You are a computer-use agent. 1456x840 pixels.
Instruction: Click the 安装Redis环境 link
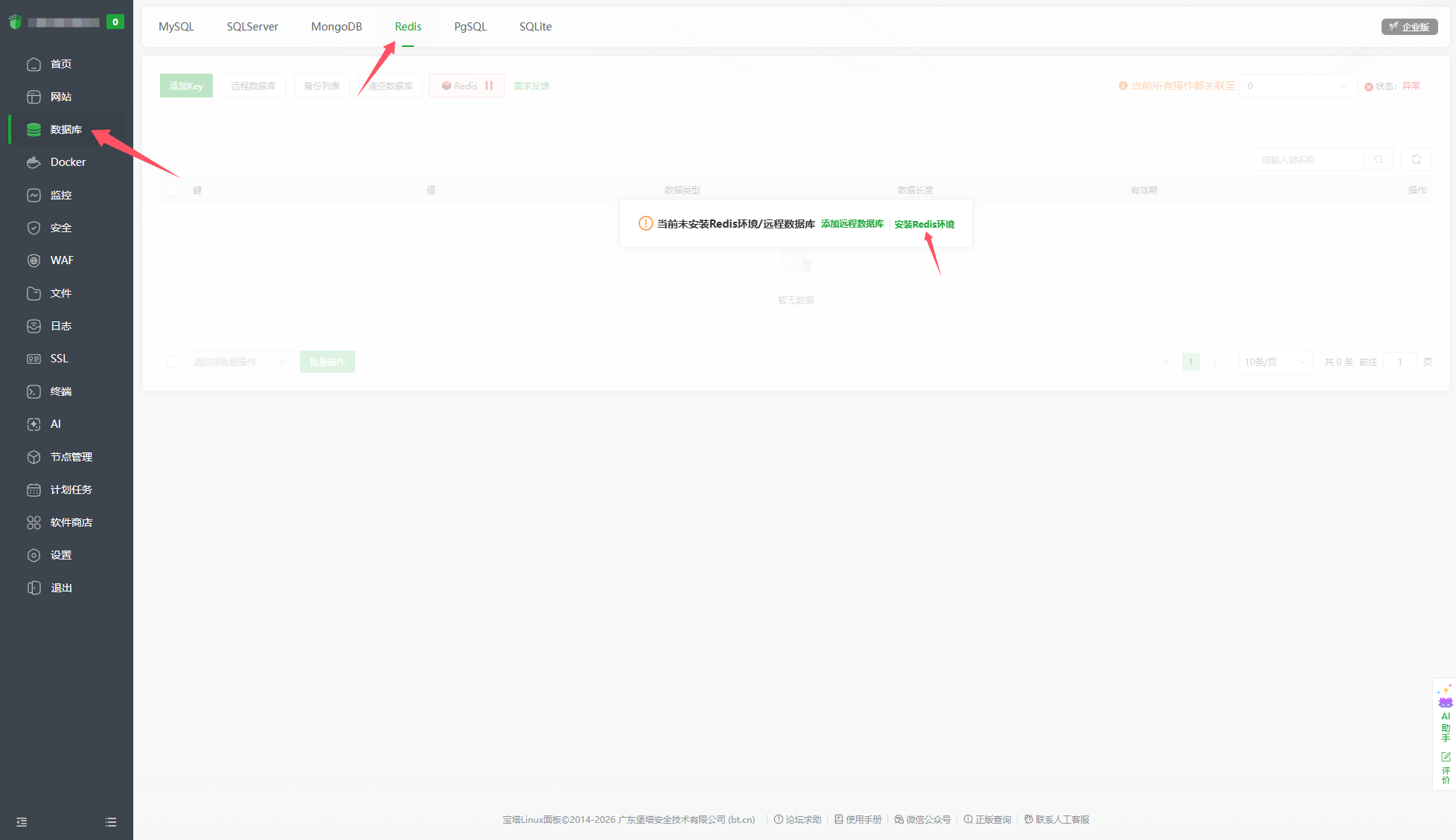coord(925,224)
